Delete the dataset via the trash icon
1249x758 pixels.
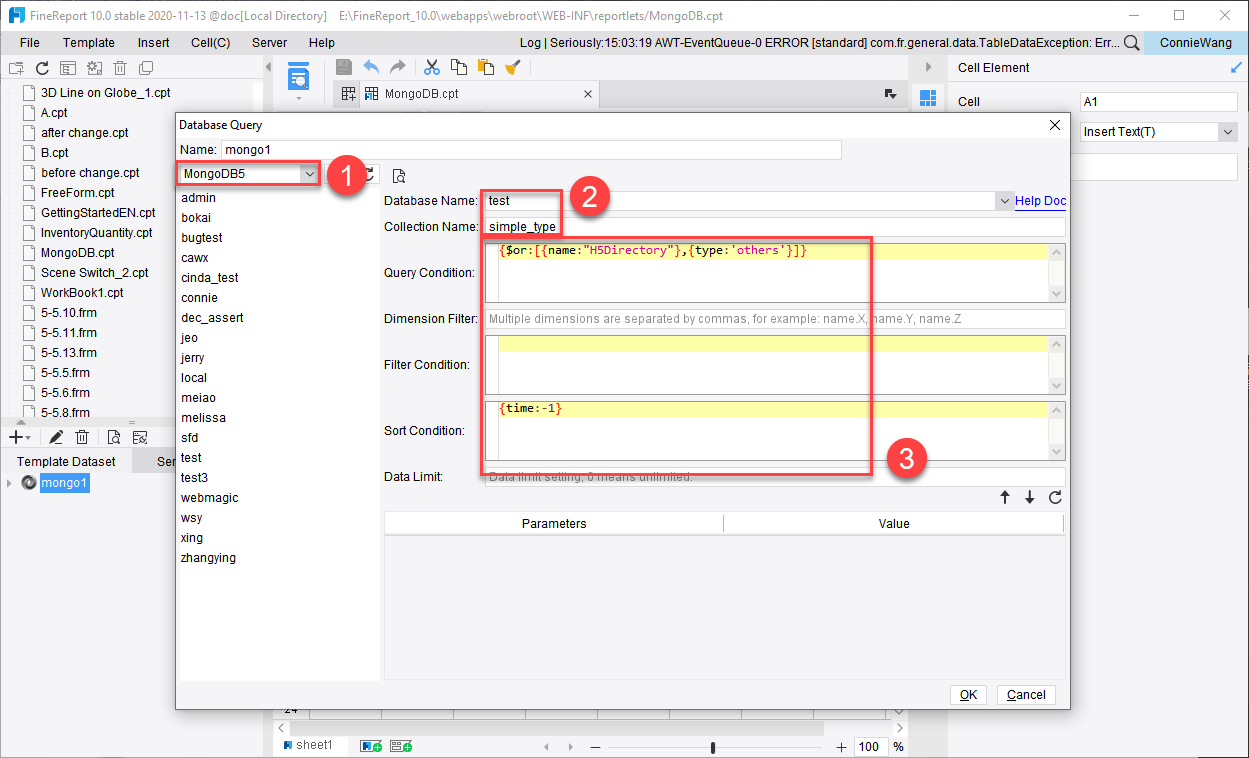point(82,437)
